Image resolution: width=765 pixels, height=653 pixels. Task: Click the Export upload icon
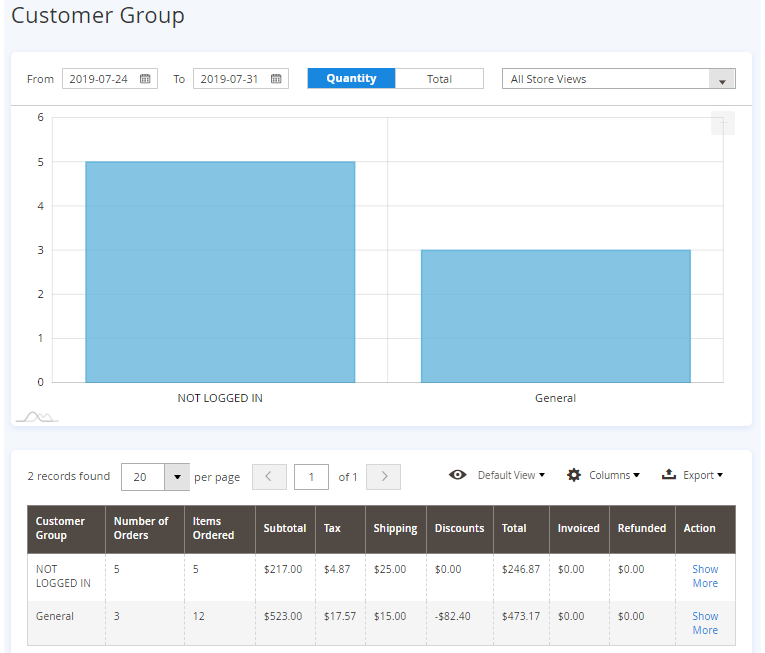[x=669, y=475]
